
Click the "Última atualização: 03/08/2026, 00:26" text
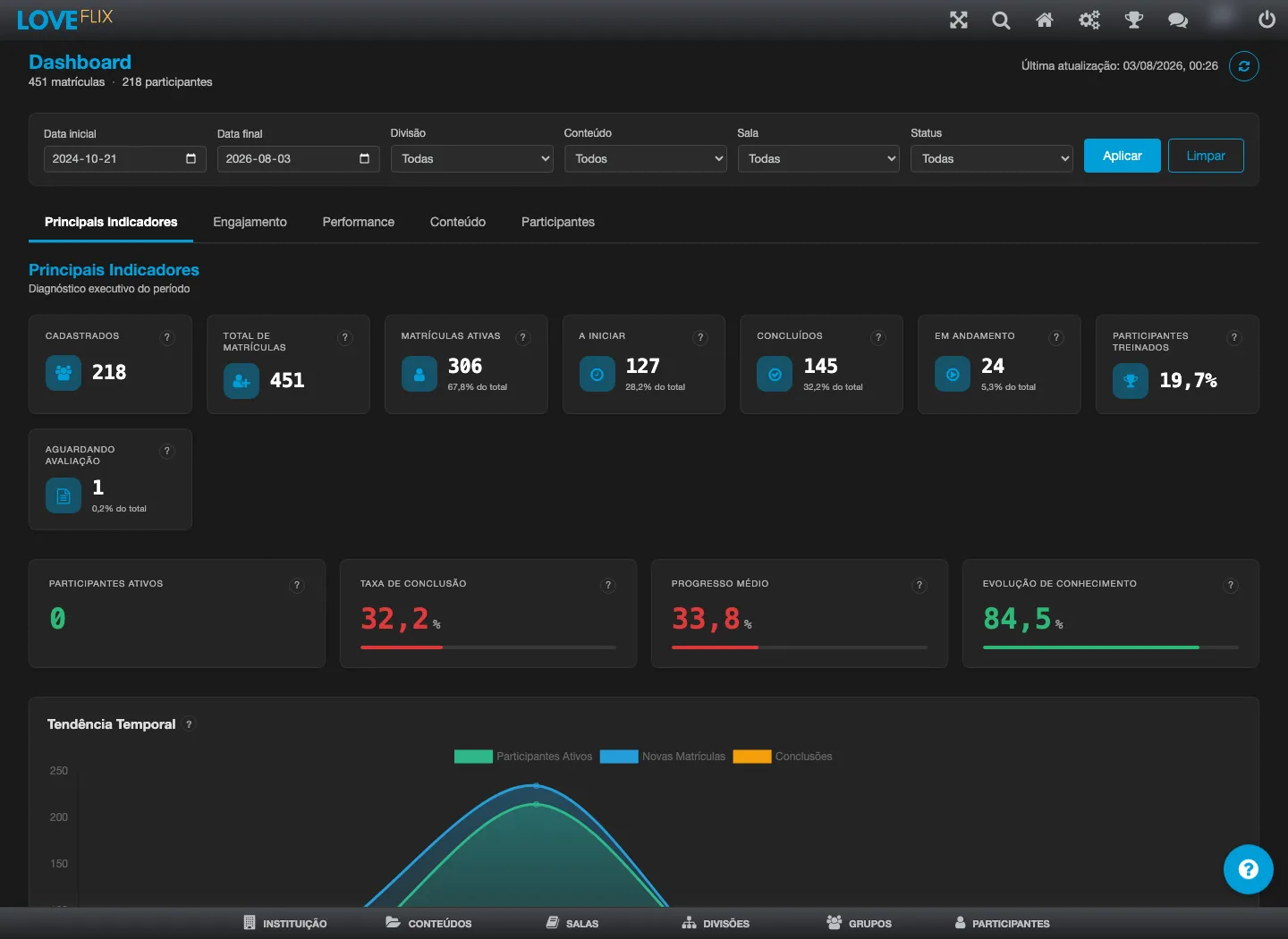pos(1120,66)
